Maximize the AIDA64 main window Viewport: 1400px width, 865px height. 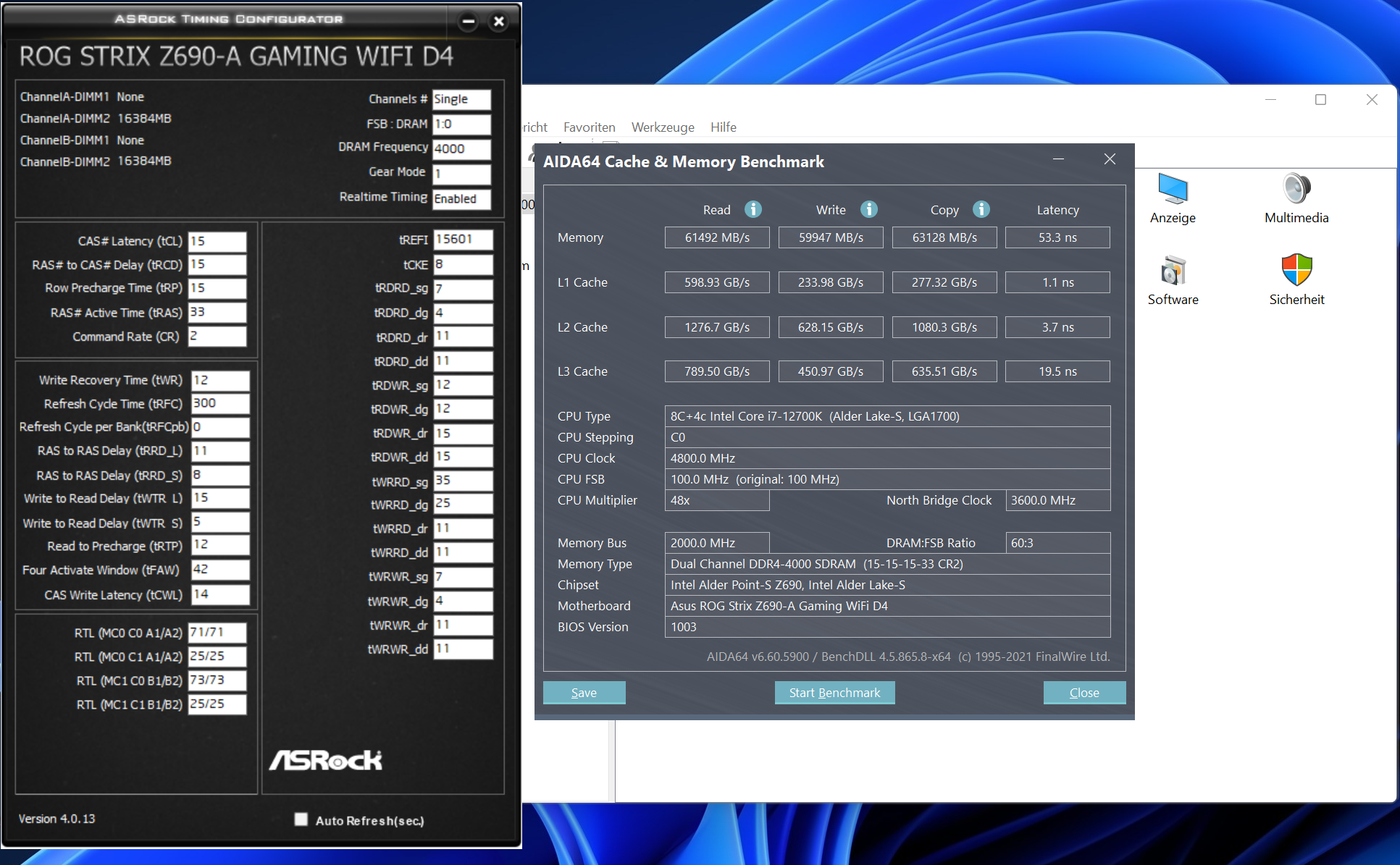pyautogui.click(x=1320, y=100)
